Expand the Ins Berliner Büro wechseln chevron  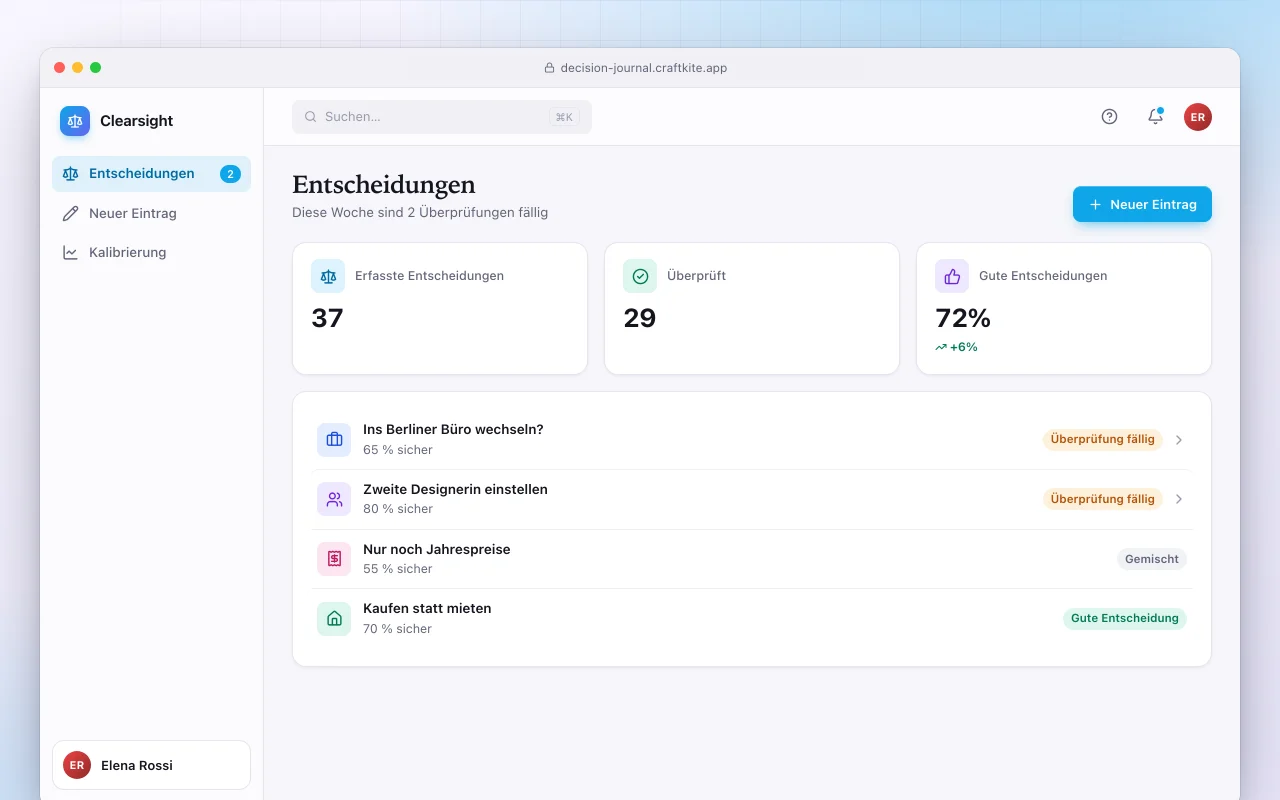(1179, 440)
